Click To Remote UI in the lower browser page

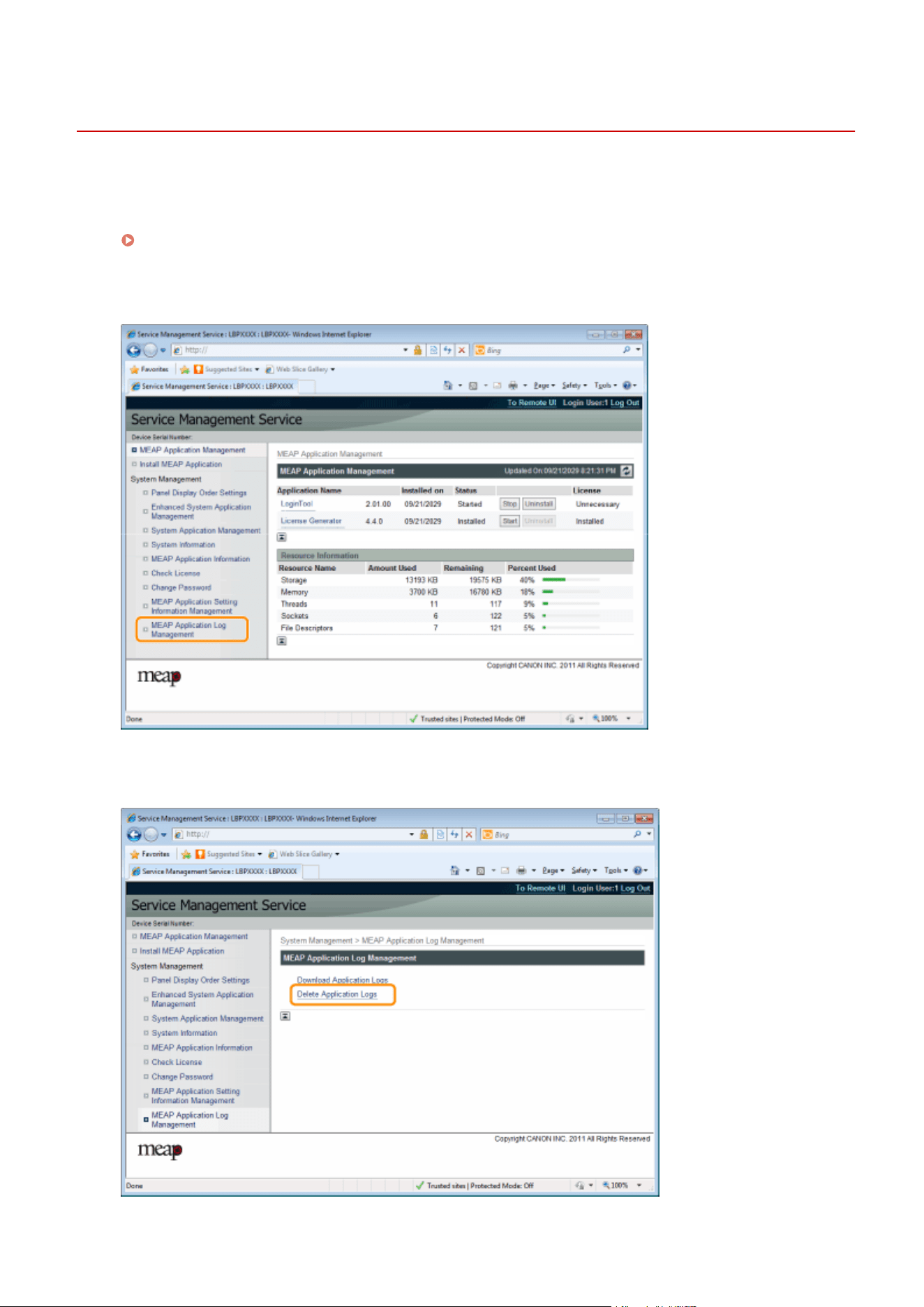pos(540,888)
